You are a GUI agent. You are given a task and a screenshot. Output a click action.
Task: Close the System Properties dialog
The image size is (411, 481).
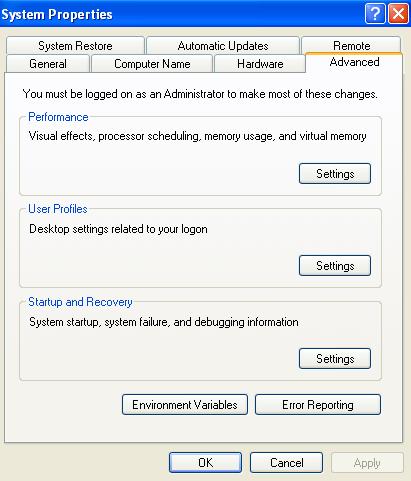398,14
